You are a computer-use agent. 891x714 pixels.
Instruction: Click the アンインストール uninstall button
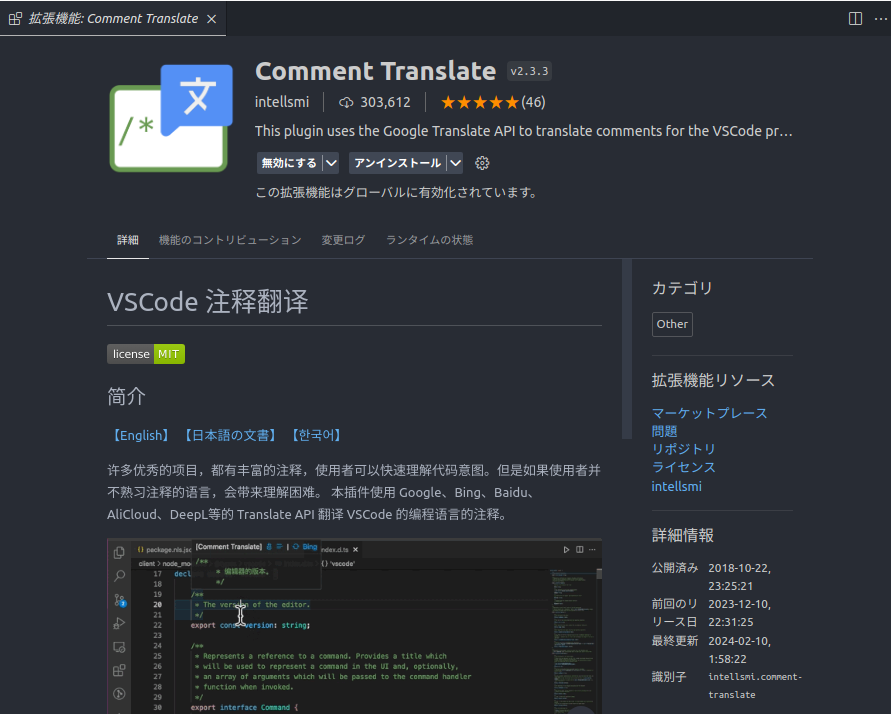(397, 163)
